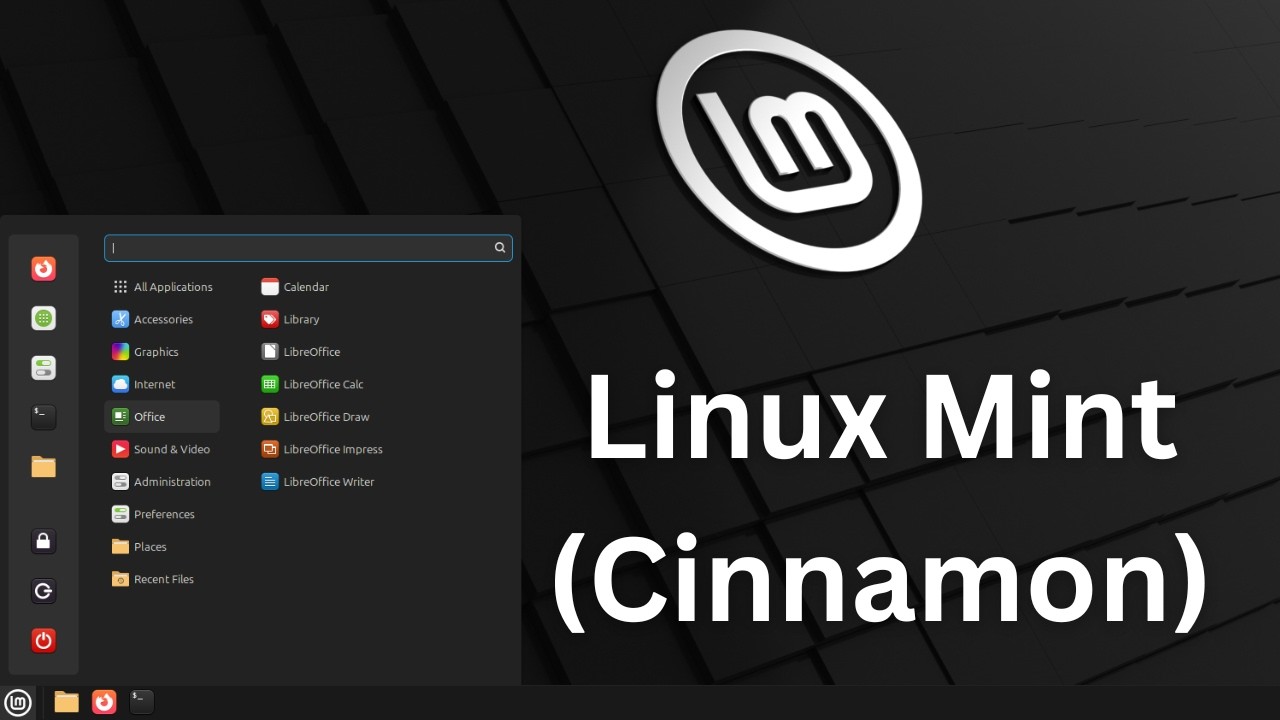1280x720 pixels.
Task: Launch Firefox from the taskbar
Action: point(104,702)
